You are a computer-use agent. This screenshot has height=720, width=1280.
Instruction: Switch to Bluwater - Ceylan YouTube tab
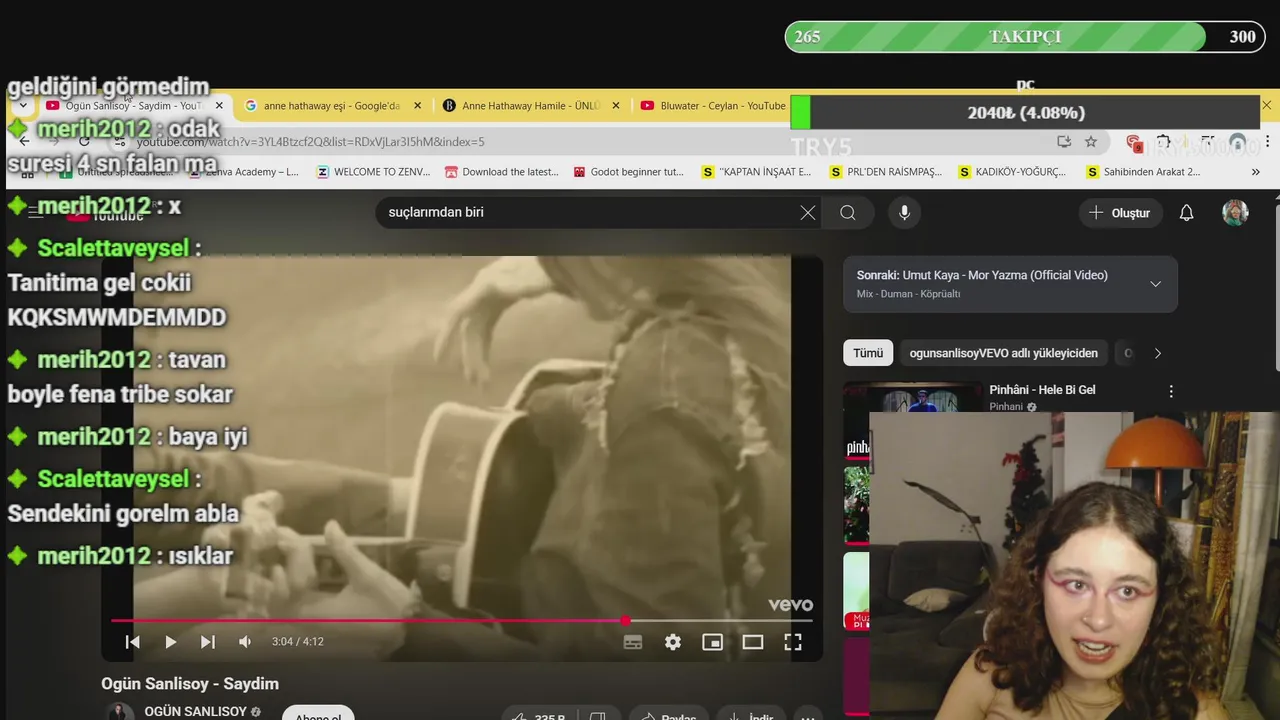pyautogui.click(x=712, y=106)
